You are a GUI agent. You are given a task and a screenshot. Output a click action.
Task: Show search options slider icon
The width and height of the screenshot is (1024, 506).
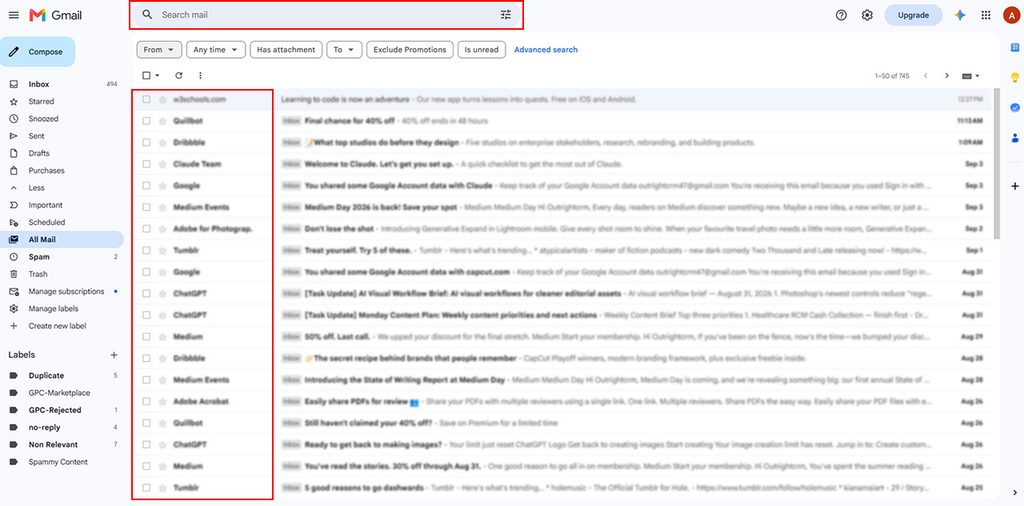(x=506, y=14)
